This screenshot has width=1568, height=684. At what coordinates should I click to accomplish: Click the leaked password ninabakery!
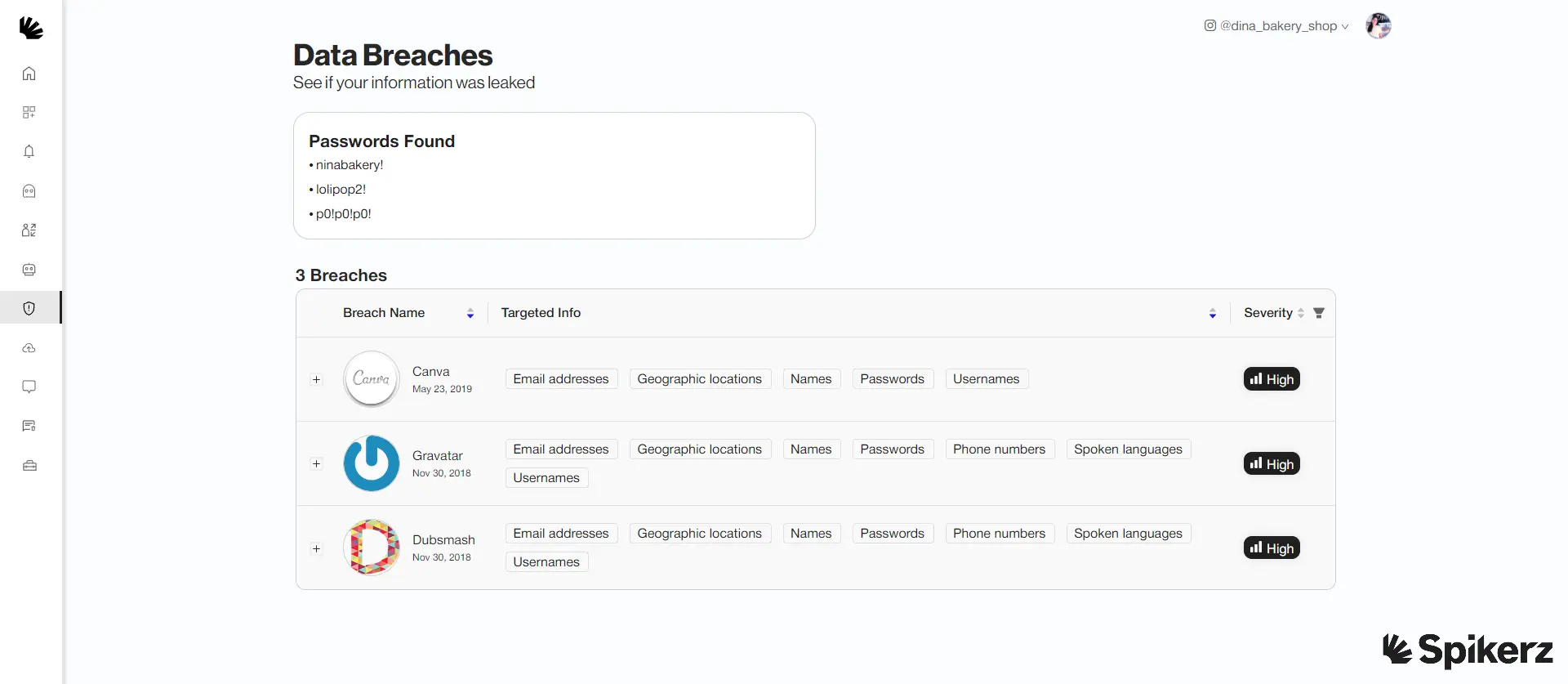pos(350,165)
